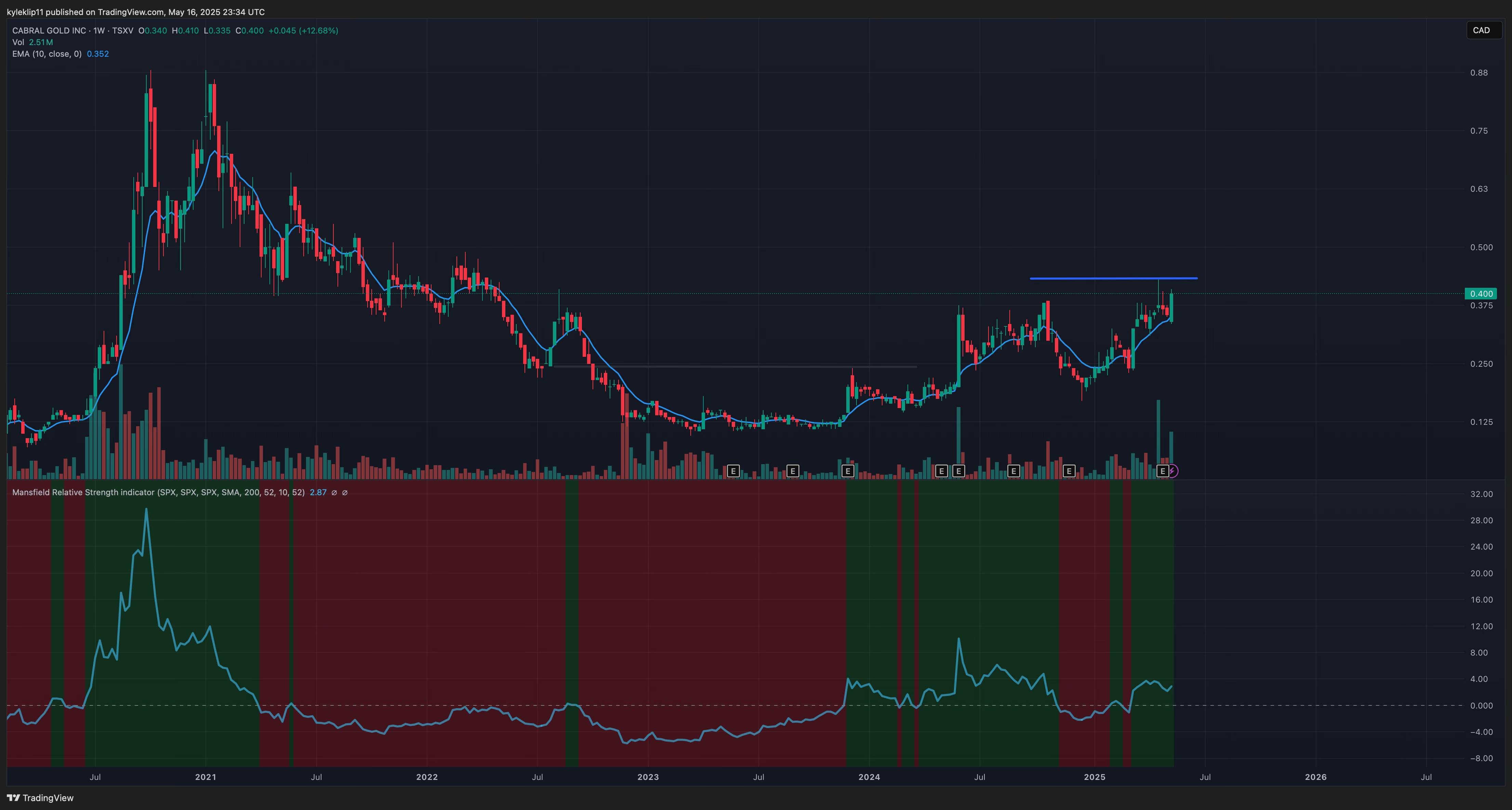Screen dimensions: 1512x810
Task: Select the gray horizontal line near 0.250
Action: 734,367
